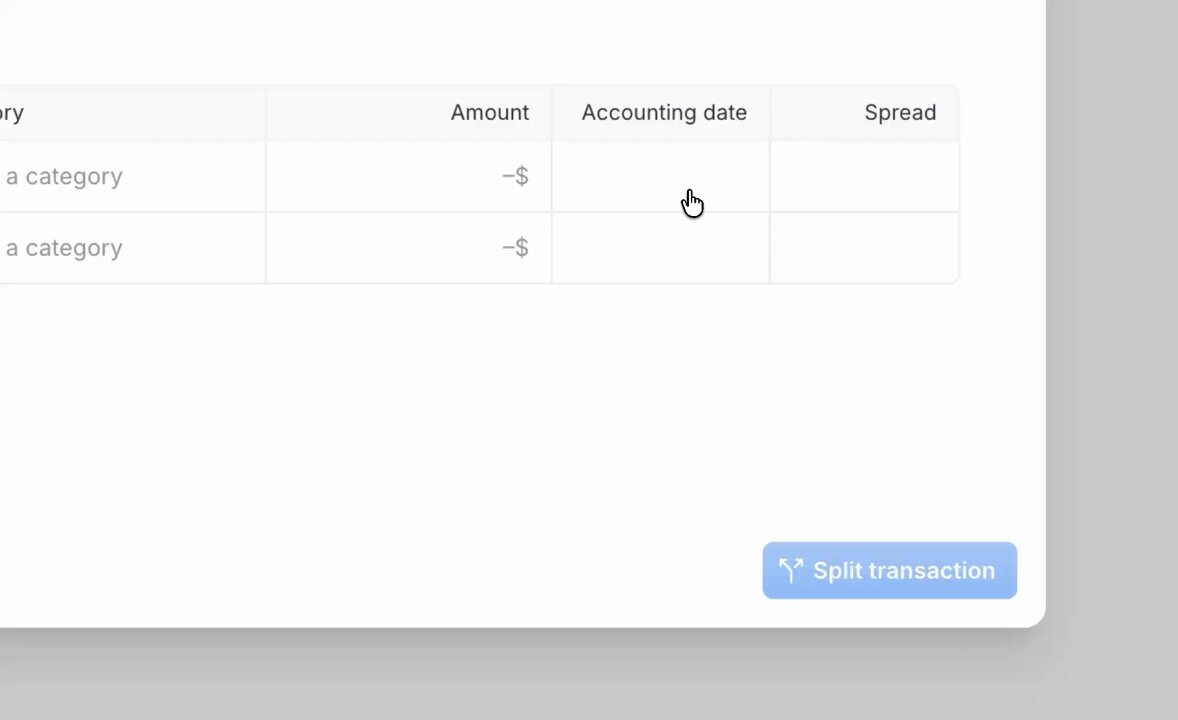Click the first row -$ currency prefix

tap(515, 177)
